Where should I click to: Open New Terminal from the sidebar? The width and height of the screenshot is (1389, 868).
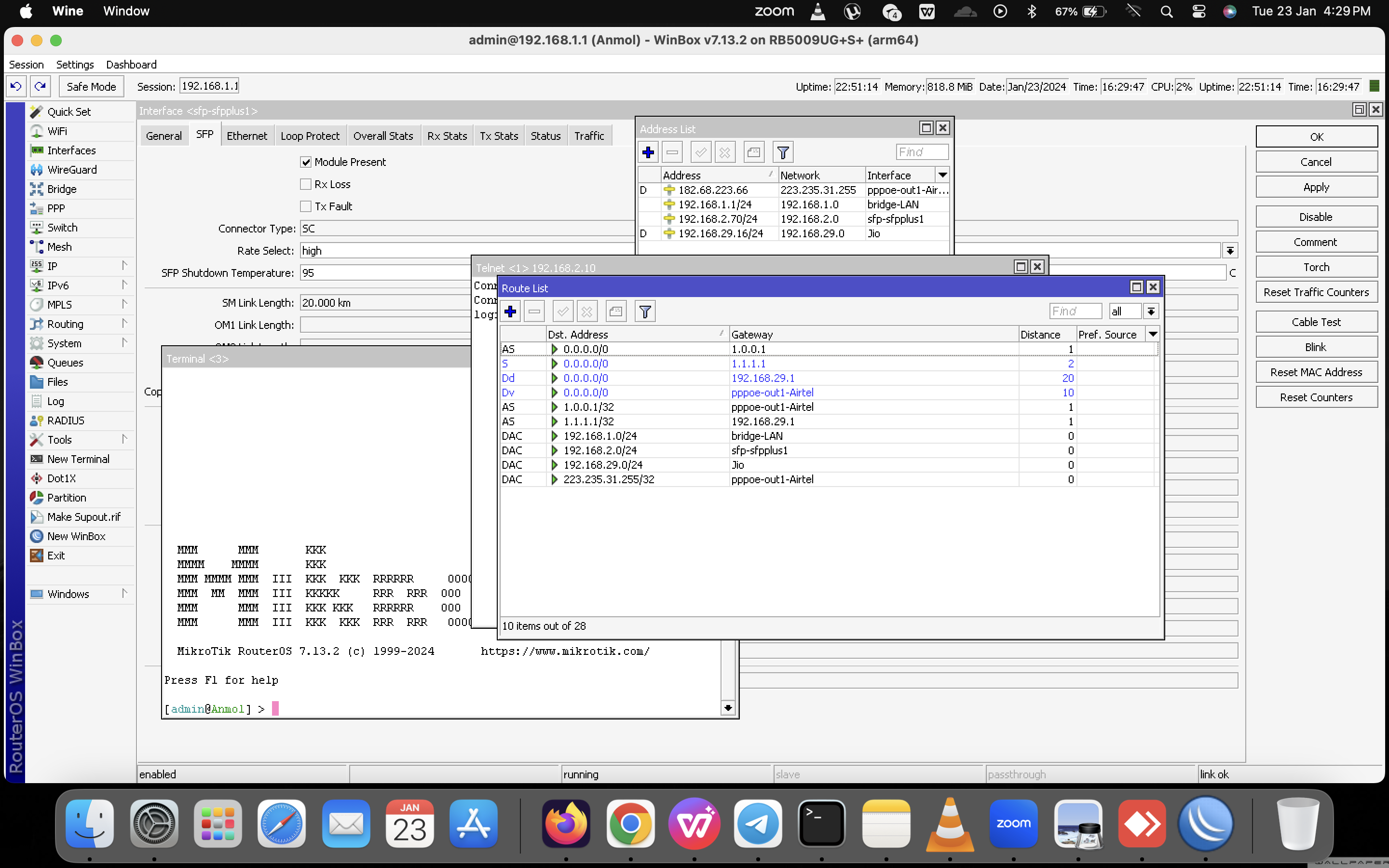click(78, 459)
